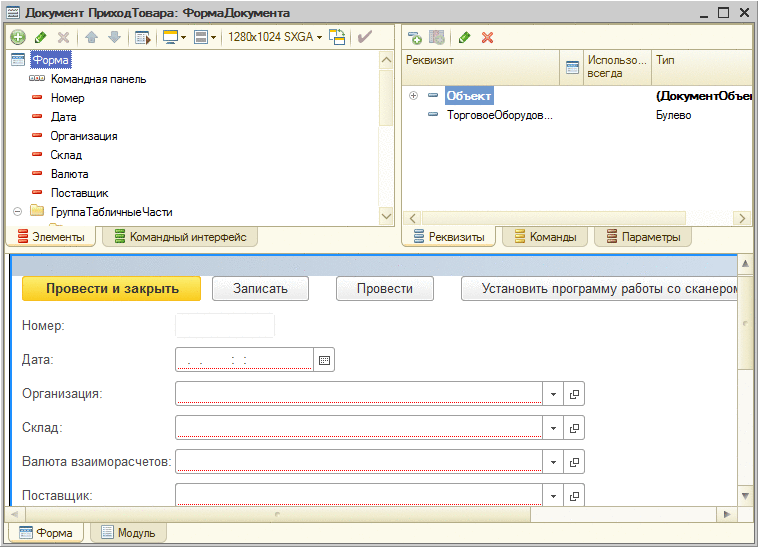Click the red Delete attribute X icon
The width and height of the screenshot is (758, 547).
click(x=487, y=37)
